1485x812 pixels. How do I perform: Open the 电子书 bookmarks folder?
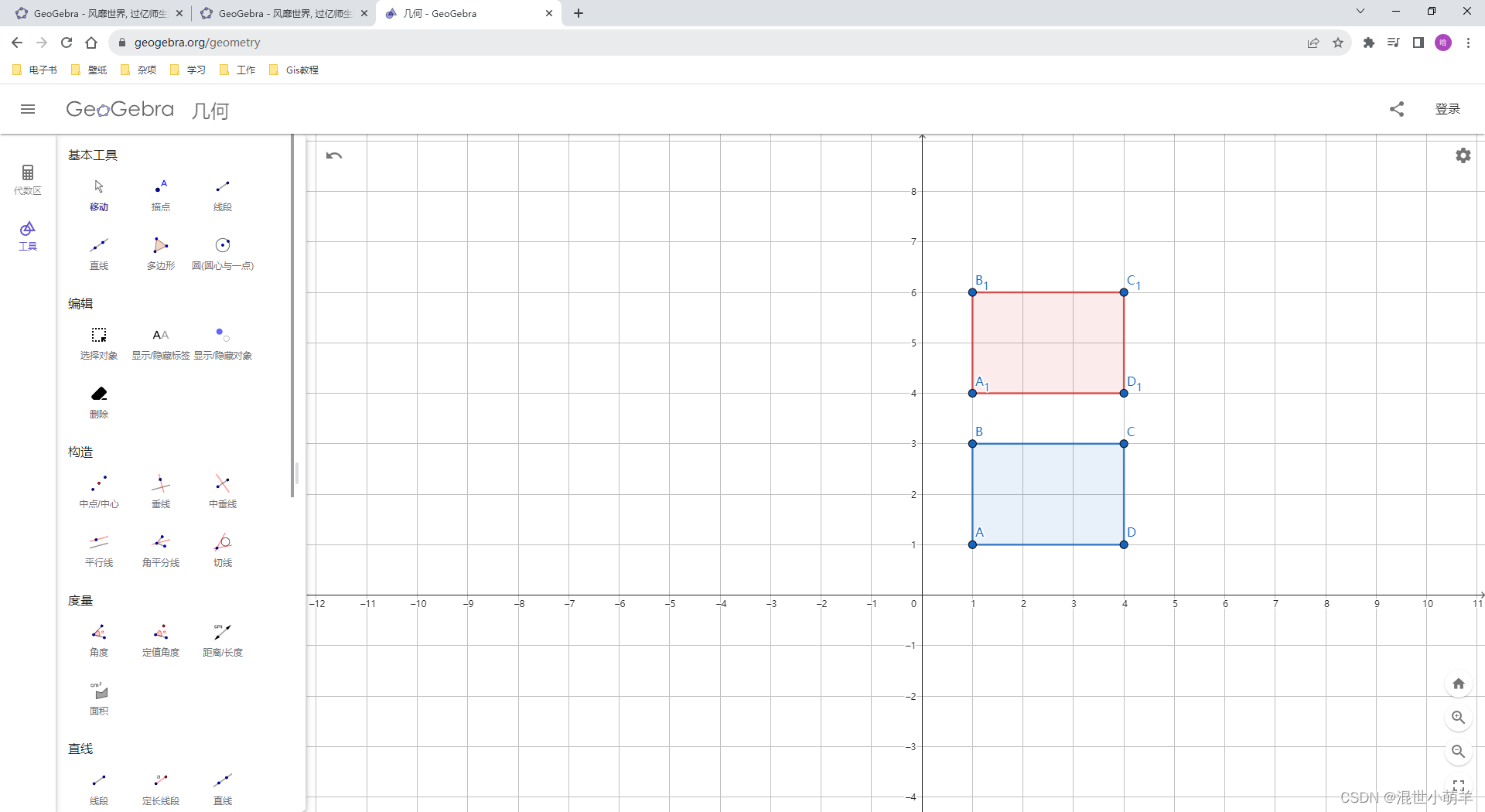(36, 70)
